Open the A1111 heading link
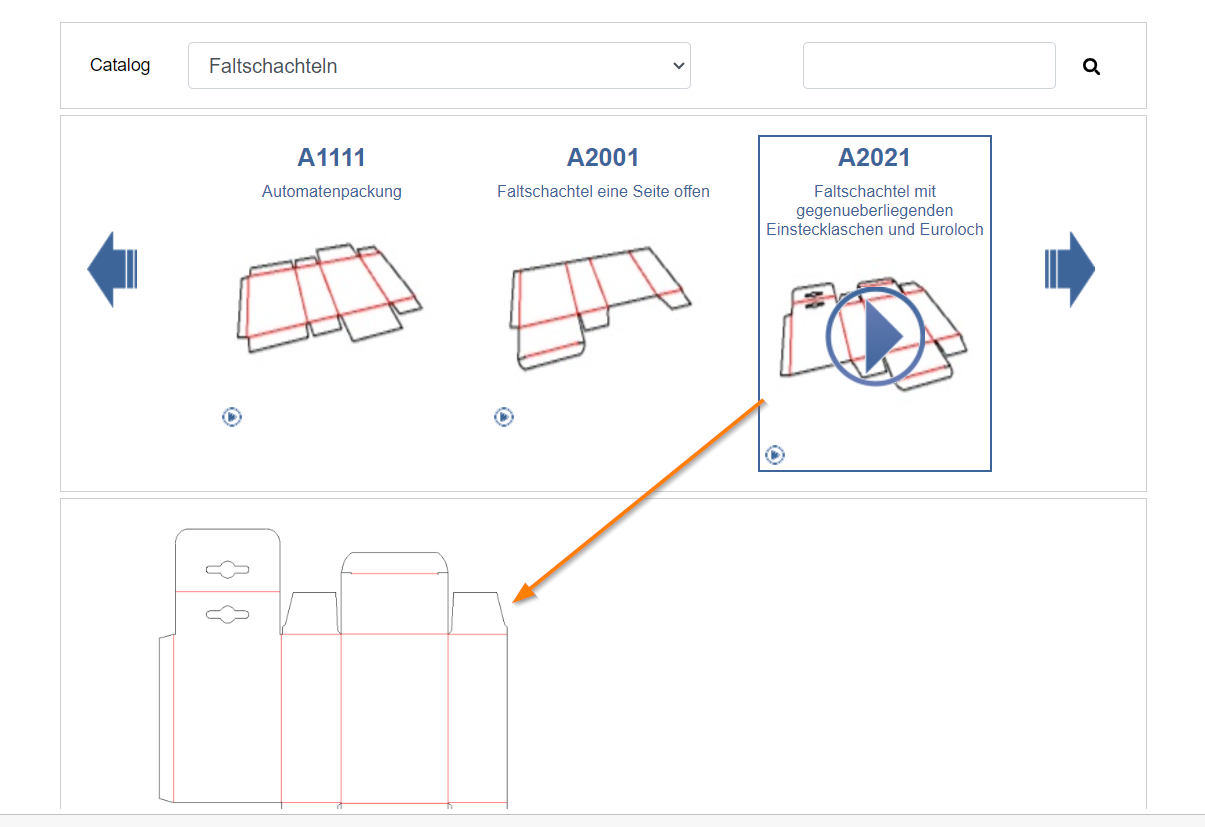The image size is (1205, 827). (x=332, y=157)
